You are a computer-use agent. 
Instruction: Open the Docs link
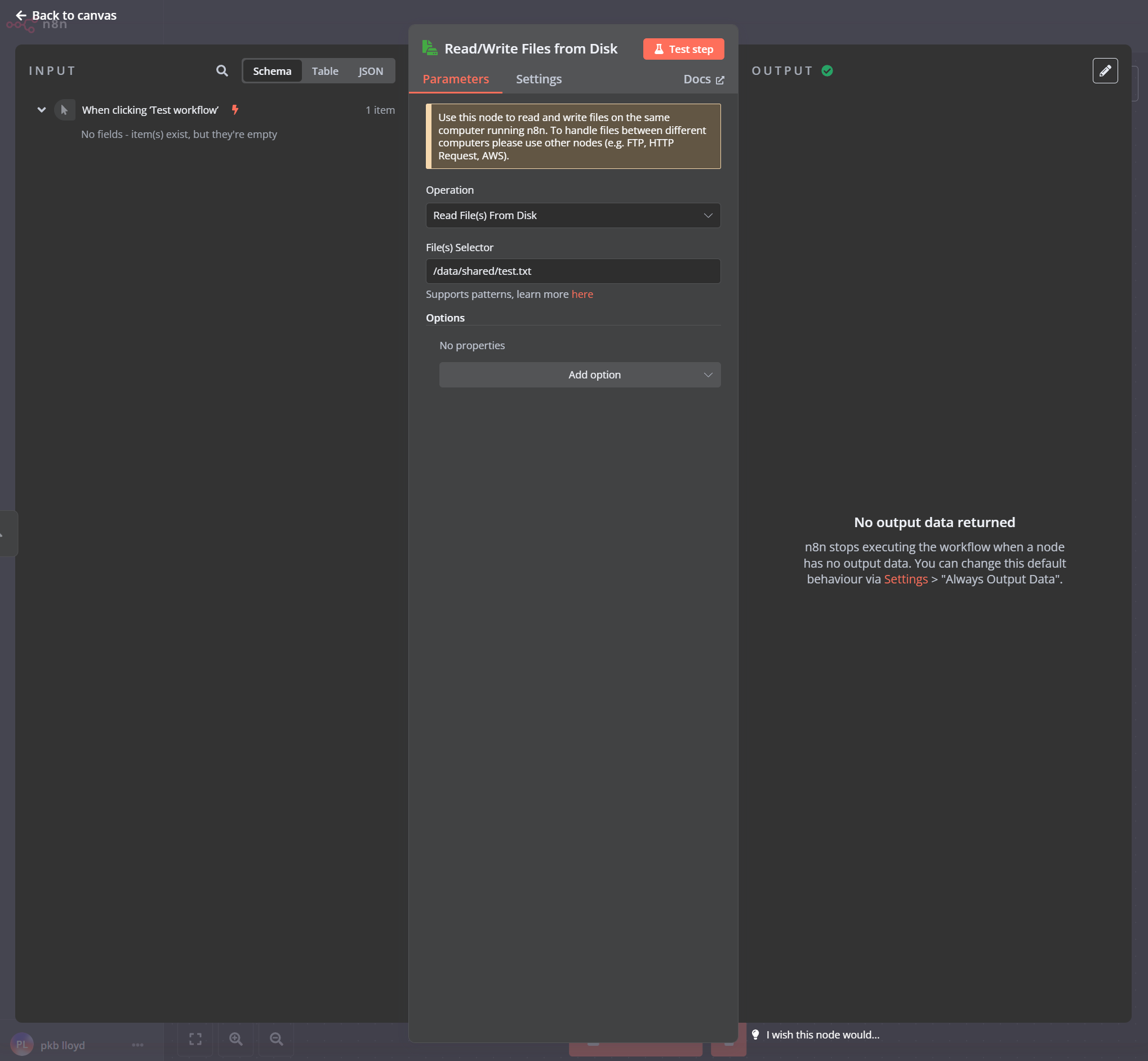click(703, 79)
